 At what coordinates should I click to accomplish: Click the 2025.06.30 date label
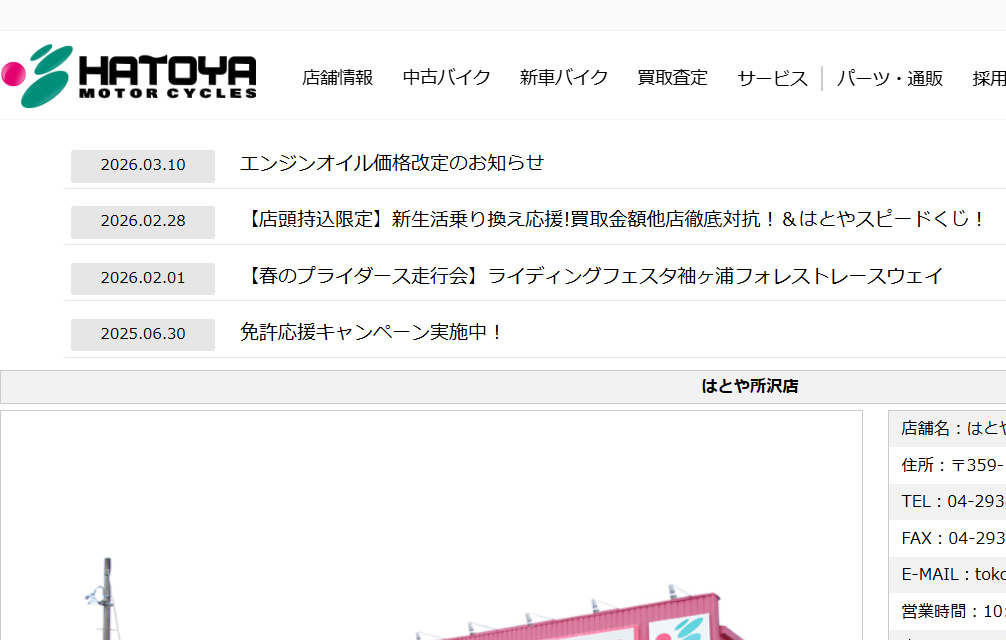pos(143,334)
